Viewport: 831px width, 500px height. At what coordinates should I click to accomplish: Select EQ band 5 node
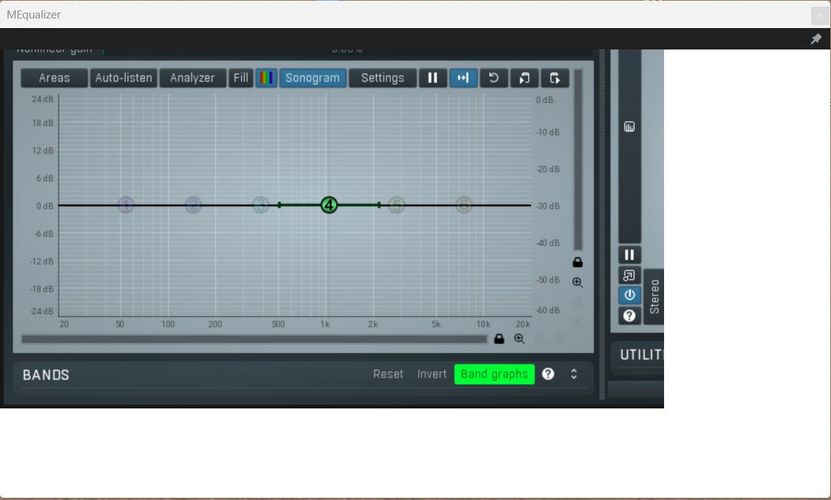[x=396, y=205]
